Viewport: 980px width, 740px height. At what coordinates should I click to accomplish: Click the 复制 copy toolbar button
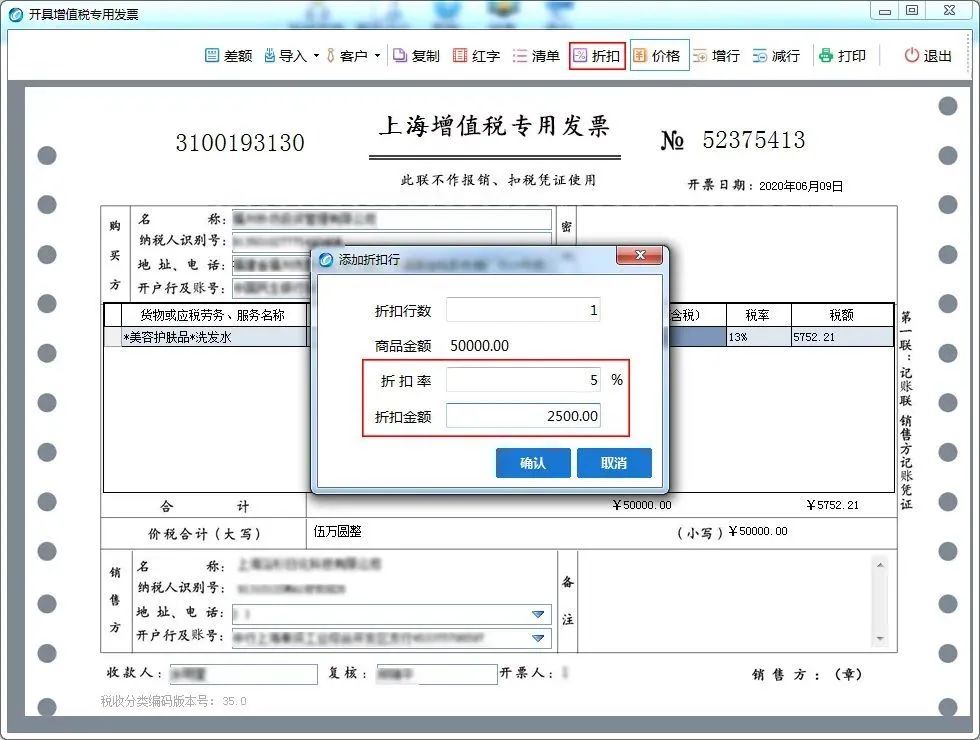tap(416, 56)
